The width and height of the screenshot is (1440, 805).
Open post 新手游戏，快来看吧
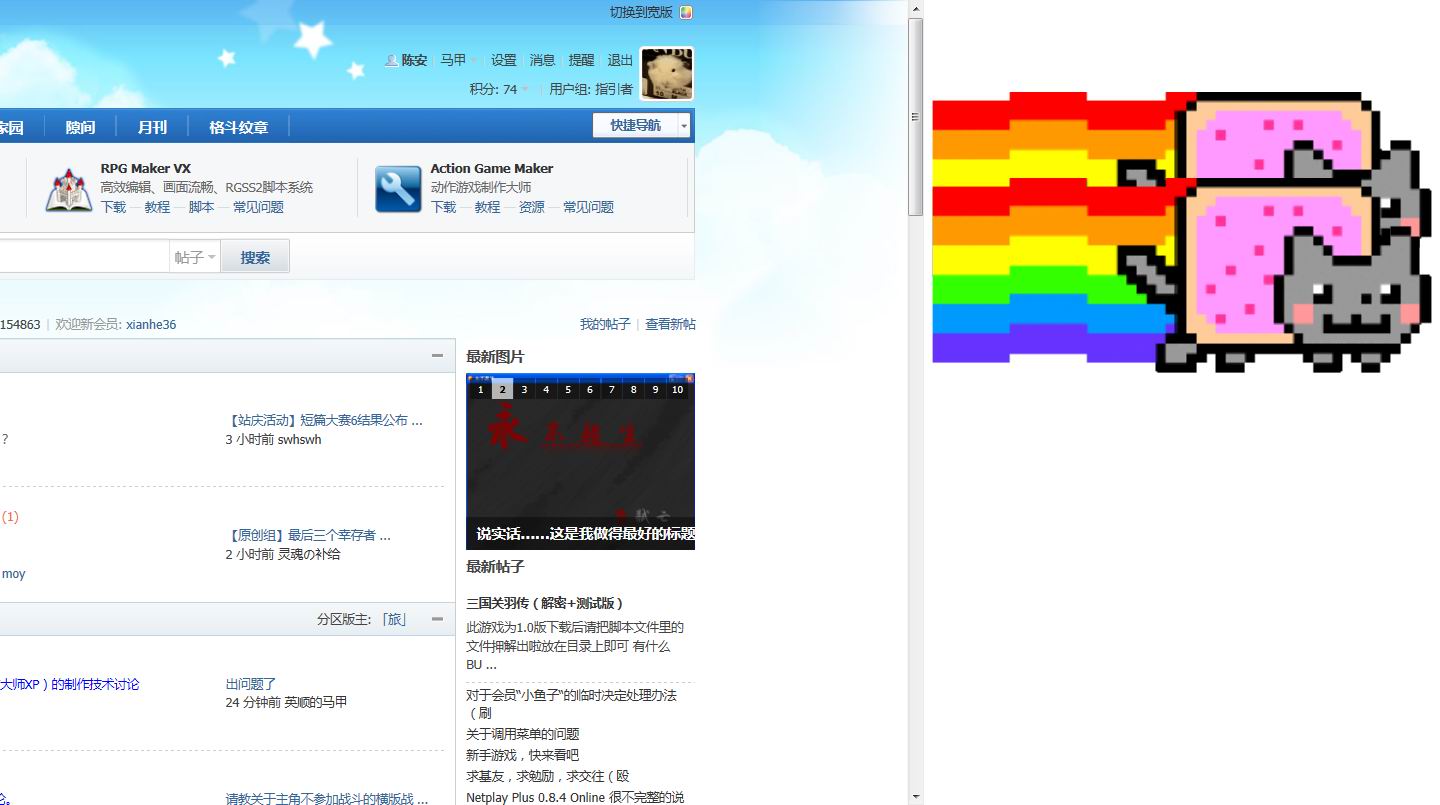(522, 755)
